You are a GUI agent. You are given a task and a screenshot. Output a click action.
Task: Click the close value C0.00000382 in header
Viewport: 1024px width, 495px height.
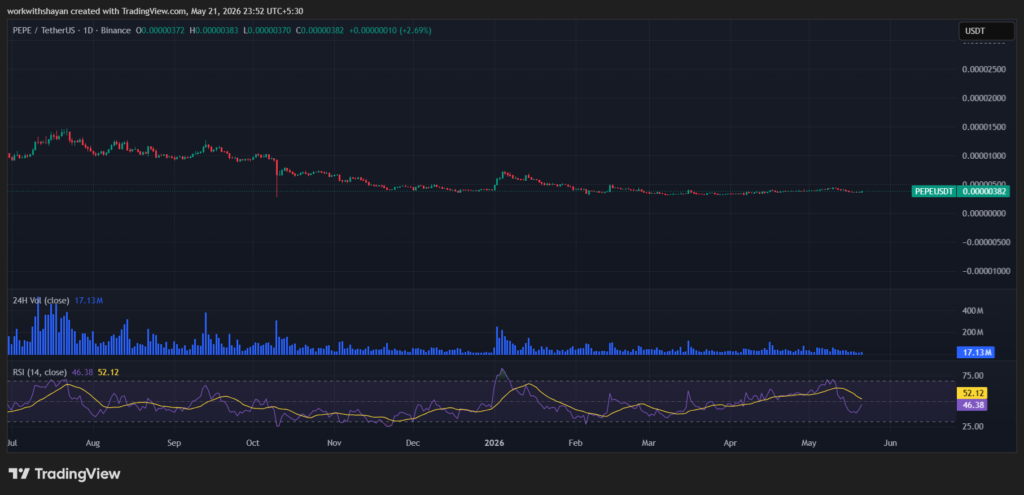point(319,30)
